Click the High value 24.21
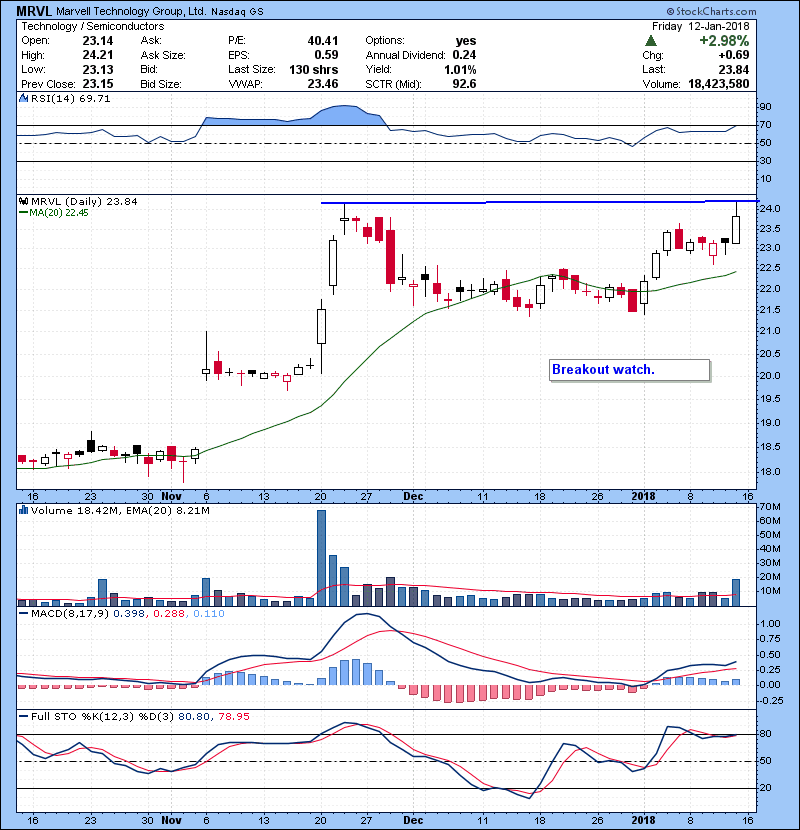The width and height of the screenshot is (800, 830). tap(98, 55)
